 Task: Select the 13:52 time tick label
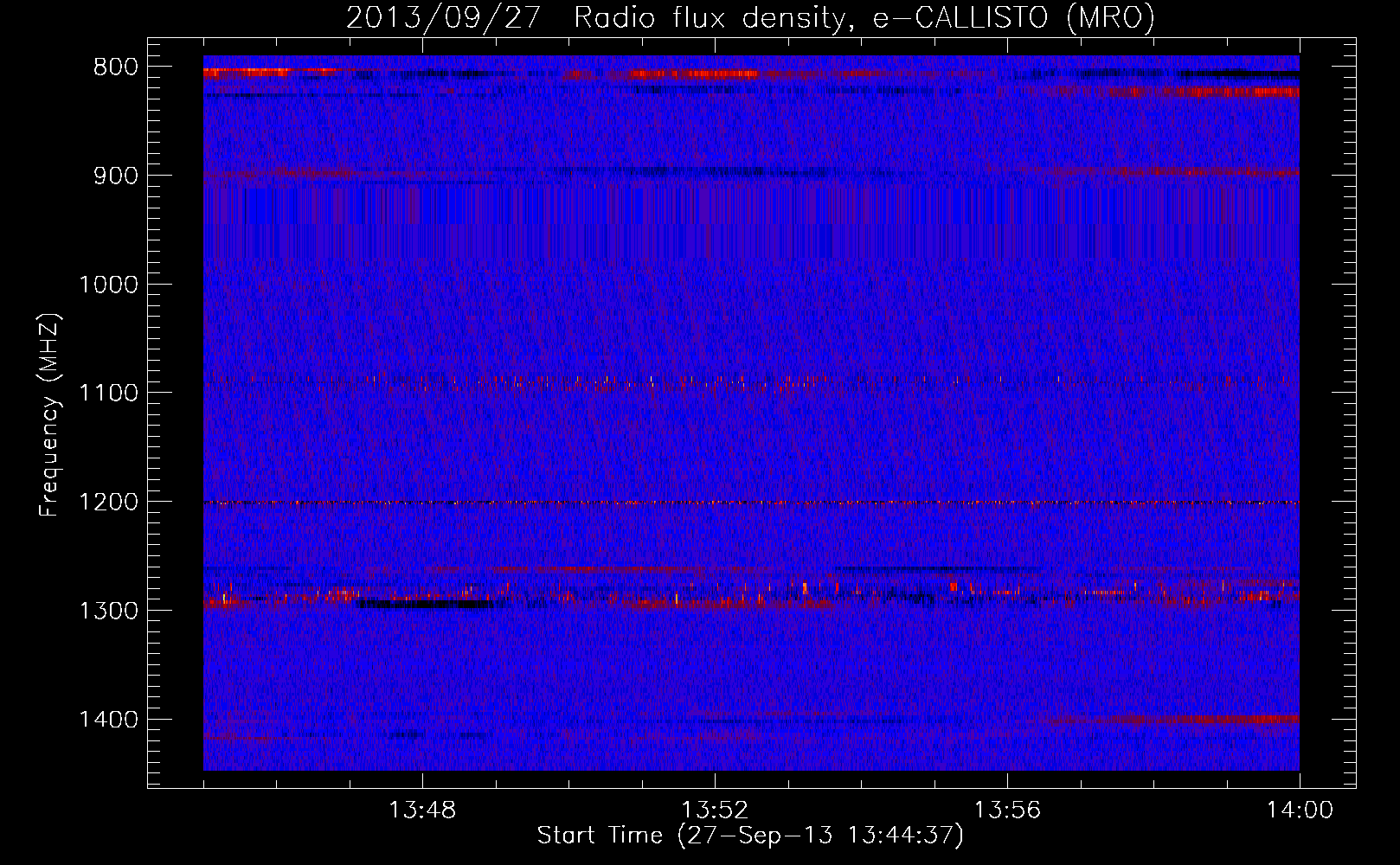tap(715, 811)
